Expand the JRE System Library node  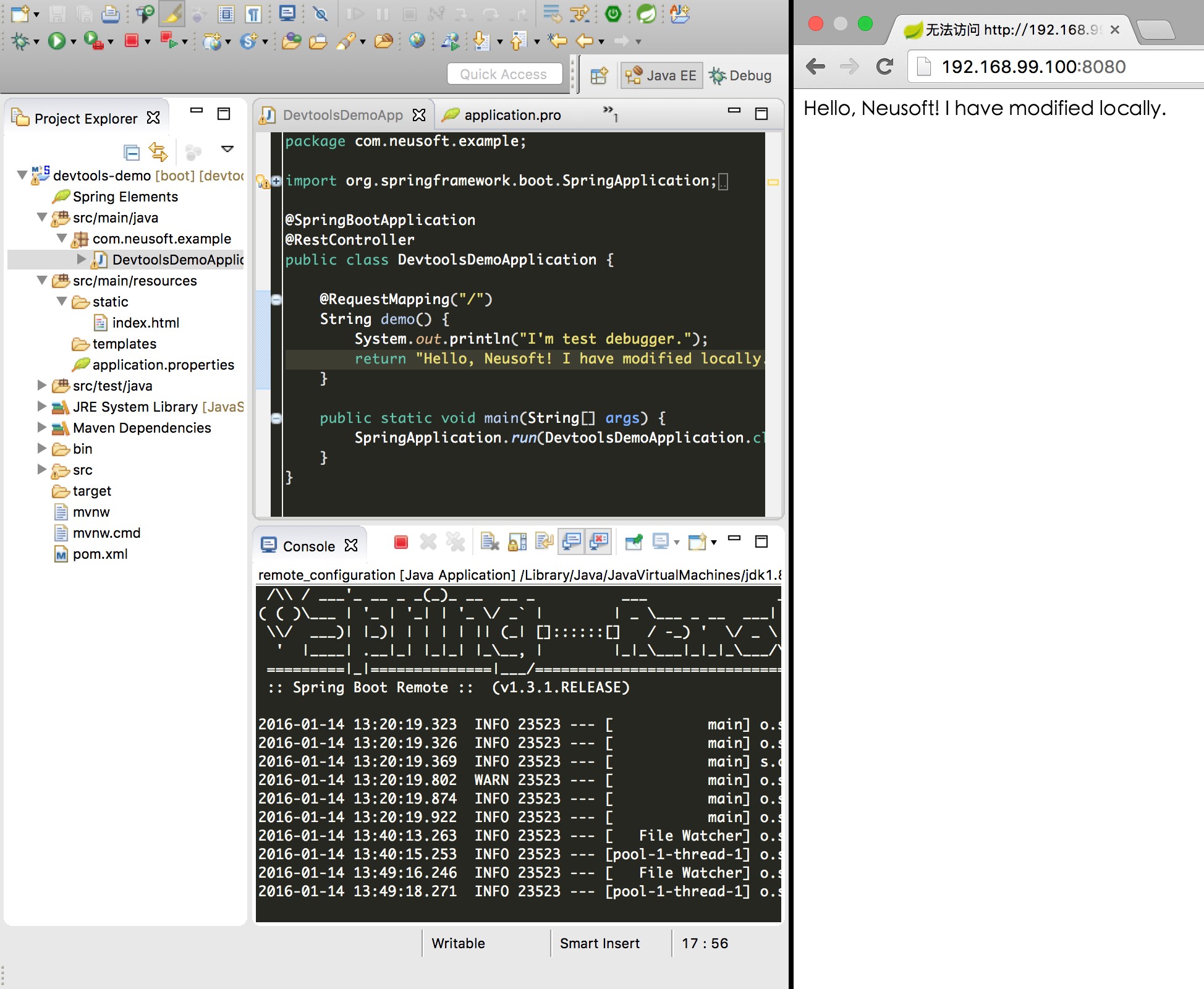[x=42, y=406]
